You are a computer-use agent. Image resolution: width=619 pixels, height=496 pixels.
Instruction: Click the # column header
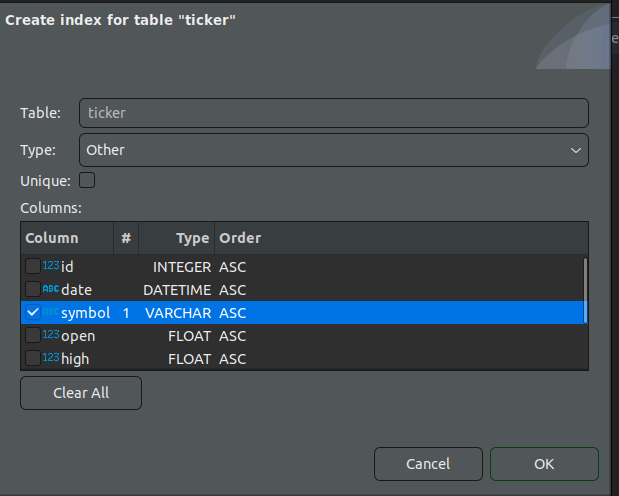126,238
